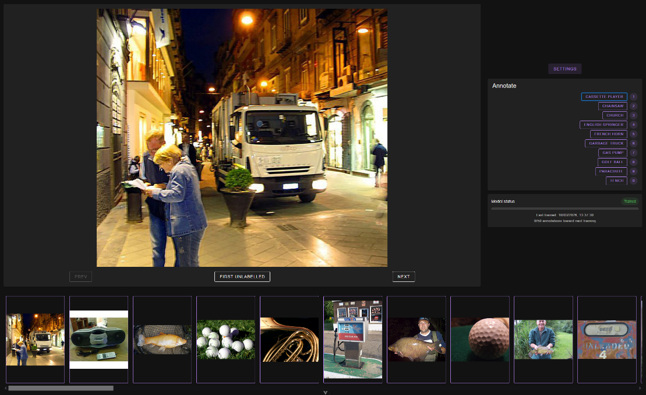646x395 pixels.
Task: Open the Settings button
Action: [x=564, y=69]
